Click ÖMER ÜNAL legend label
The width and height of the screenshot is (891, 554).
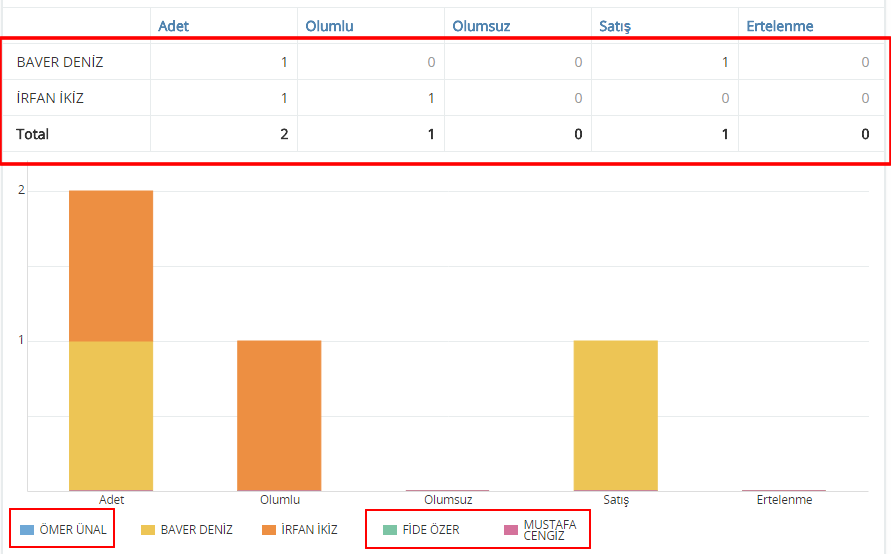73,530
